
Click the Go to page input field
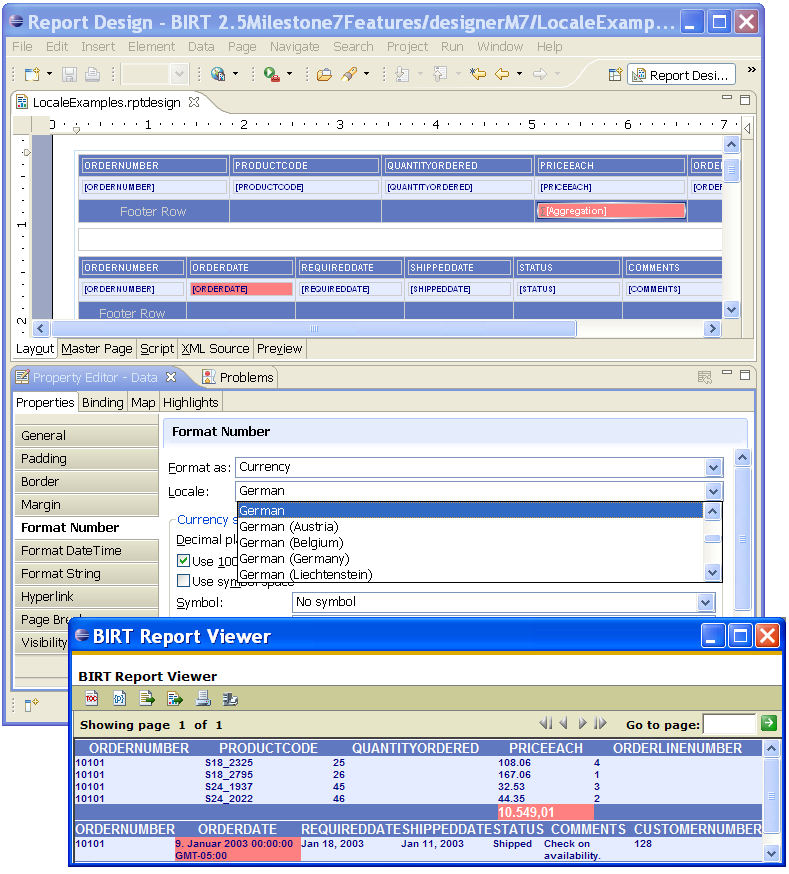pos(729,723)
